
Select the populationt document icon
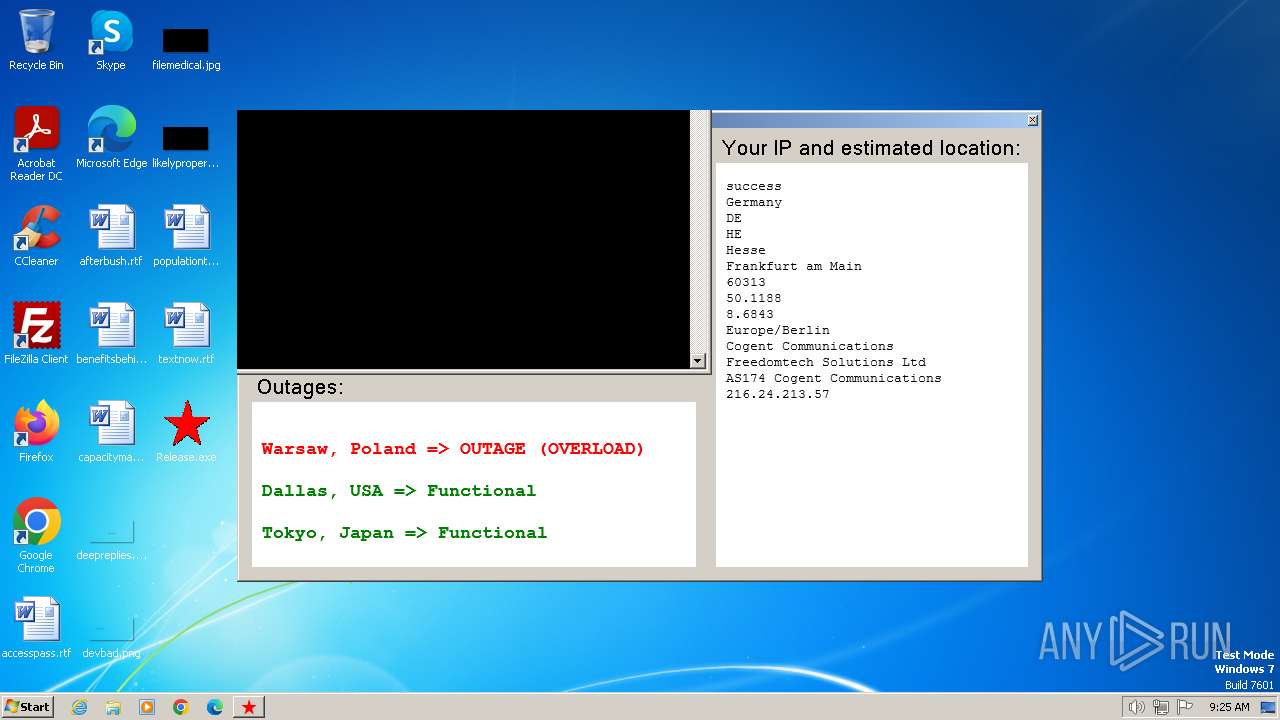click(x=186, y=236)
